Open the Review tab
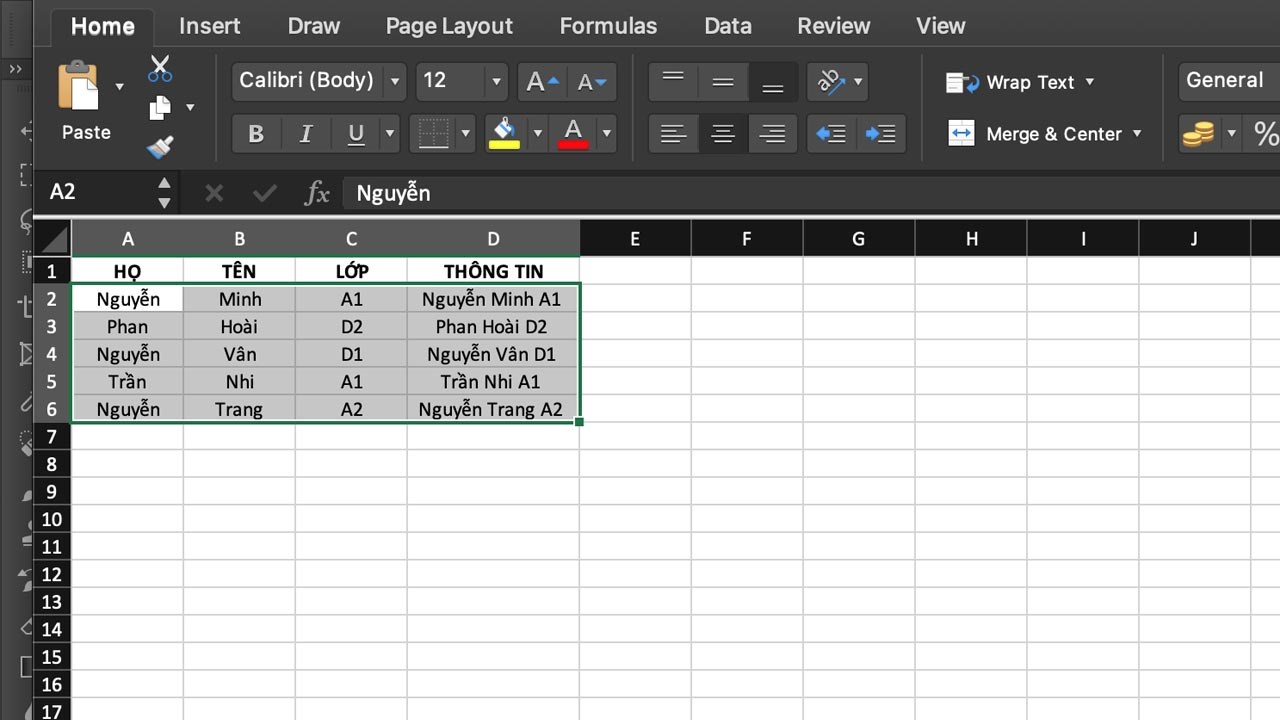Screen dimensions: 1280x720 pyautogui.click(x=834, y=26)
